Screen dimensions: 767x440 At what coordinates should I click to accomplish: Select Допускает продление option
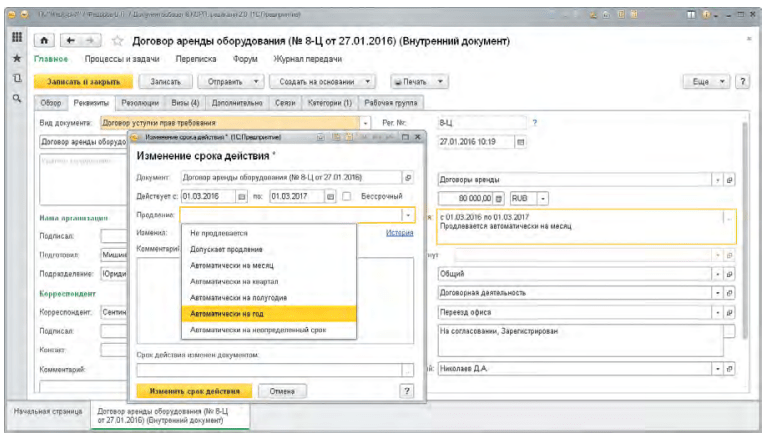pos(269,249)
